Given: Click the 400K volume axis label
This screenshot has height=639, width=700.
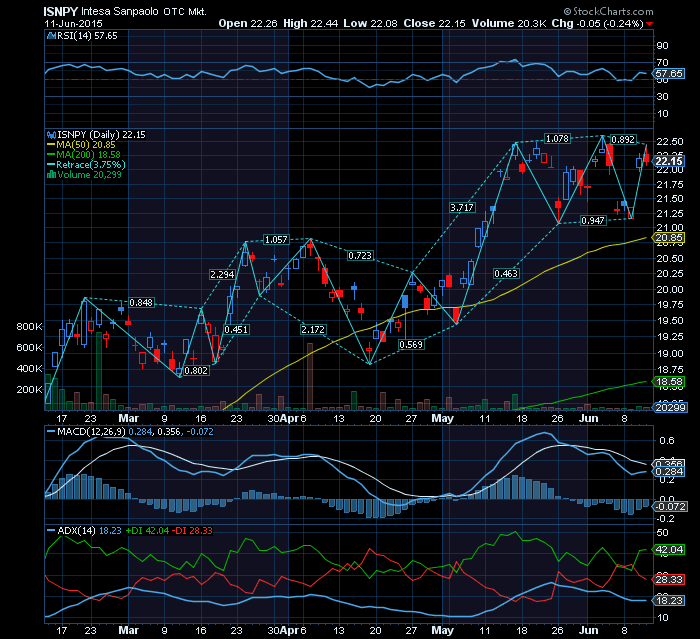Looking at the screenshot, I should click(x=29, y=368).
